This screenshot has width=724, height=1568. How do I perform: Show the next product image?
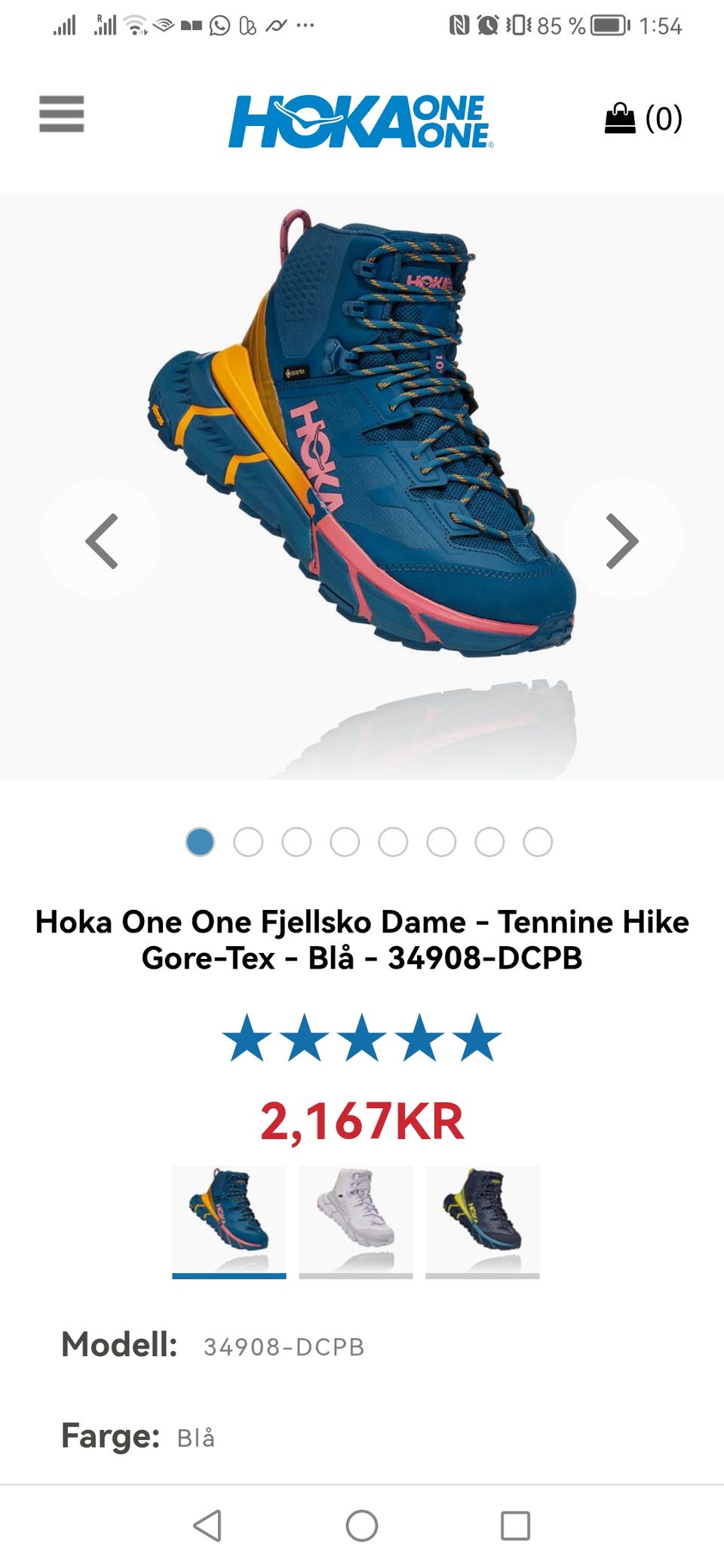[x=623, y=541]
